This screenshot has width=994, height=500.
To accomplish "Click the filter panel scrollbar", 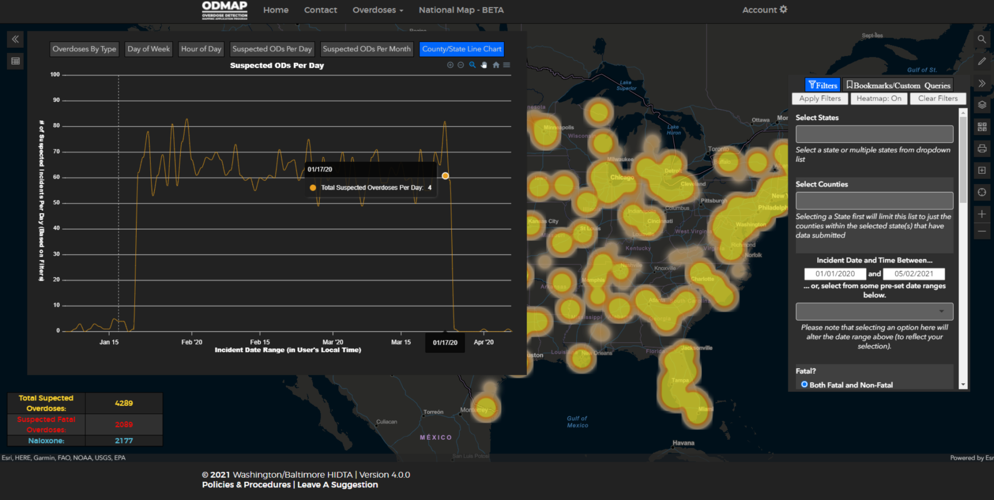I will [963, 247].
